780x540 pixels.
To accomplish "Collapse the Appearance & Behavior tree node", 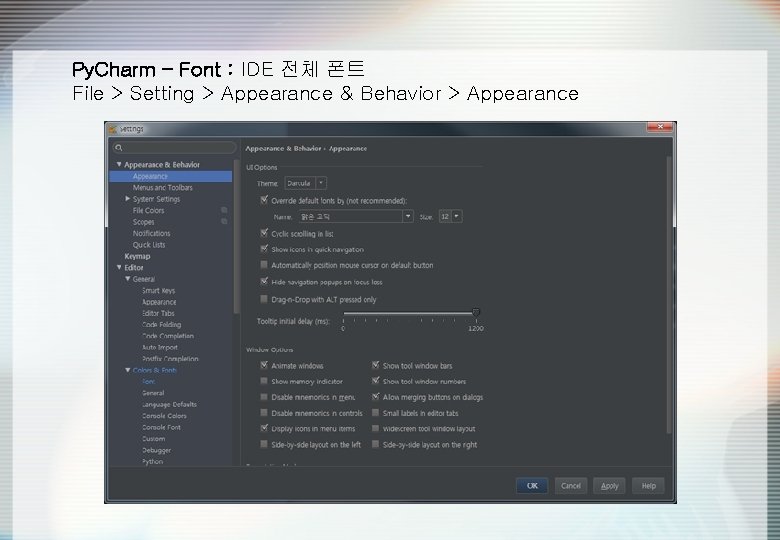I will [119, 164].
